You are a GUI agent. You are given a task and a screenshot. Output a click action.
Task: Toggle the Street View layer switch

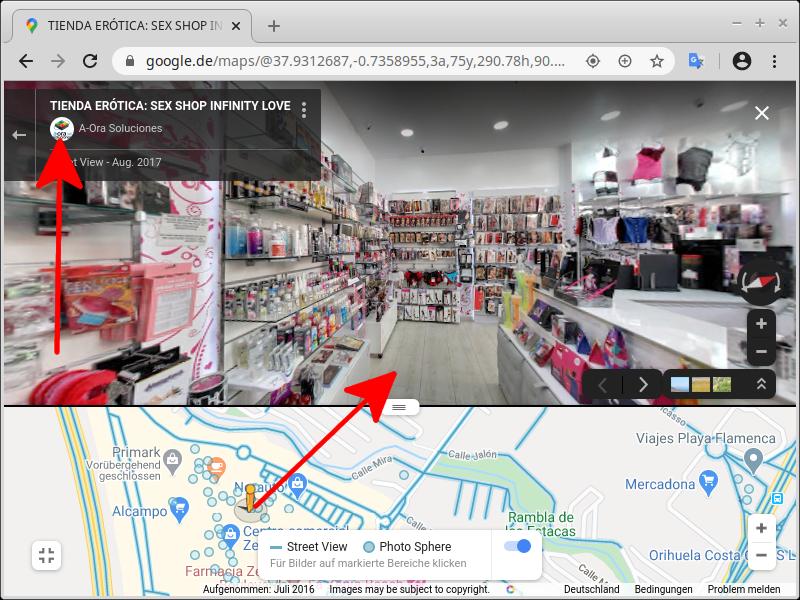click(x=517, y=546)
